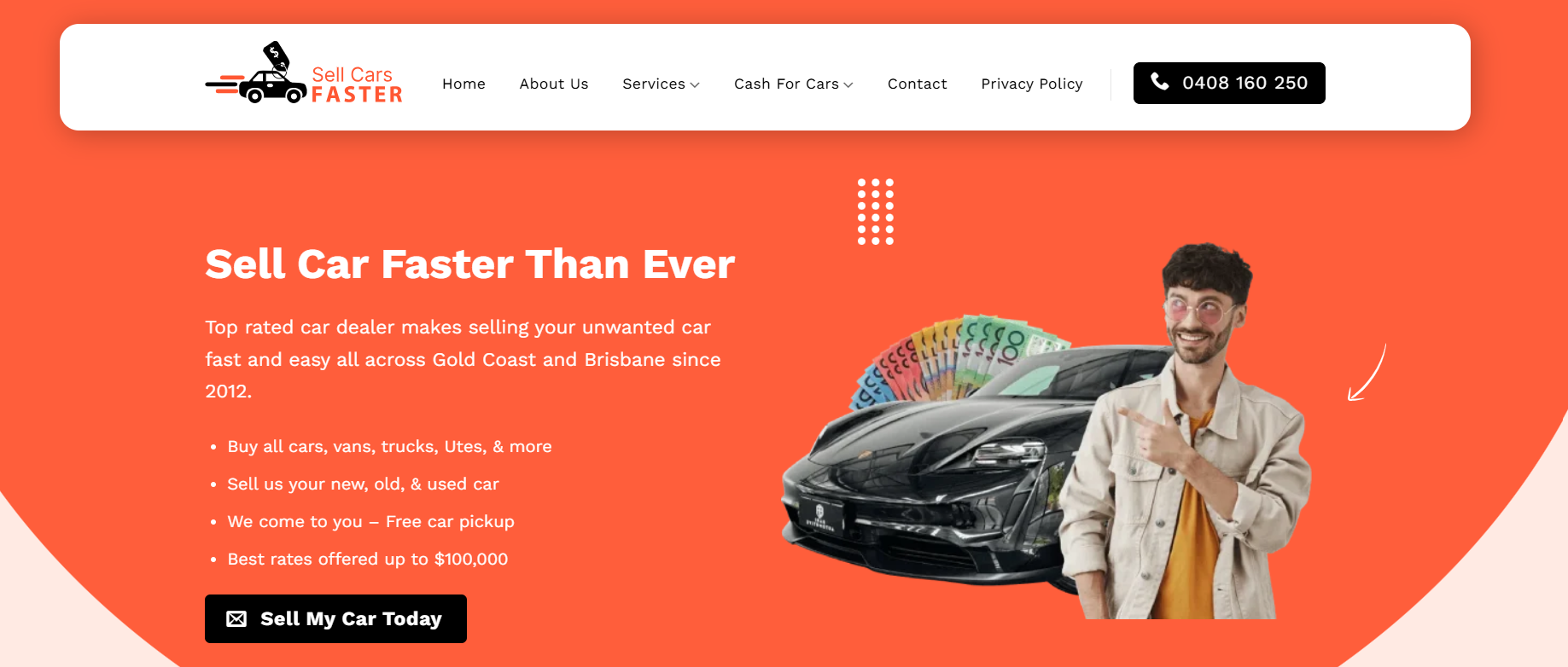Click the phone handset icon
Screen dimensions: 1568x667
pos(1159,82)
